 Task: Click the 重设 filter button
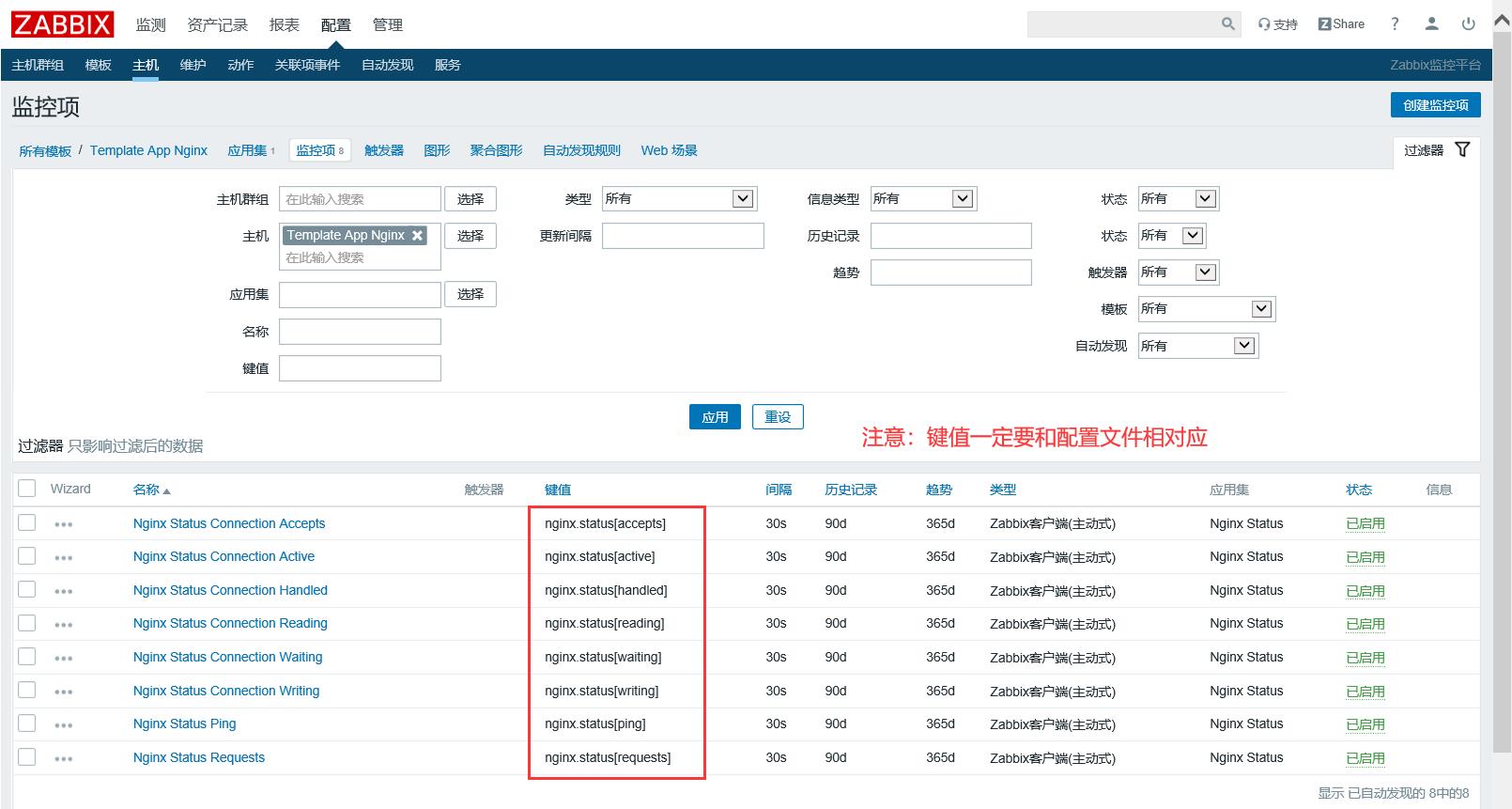(778, 417)
